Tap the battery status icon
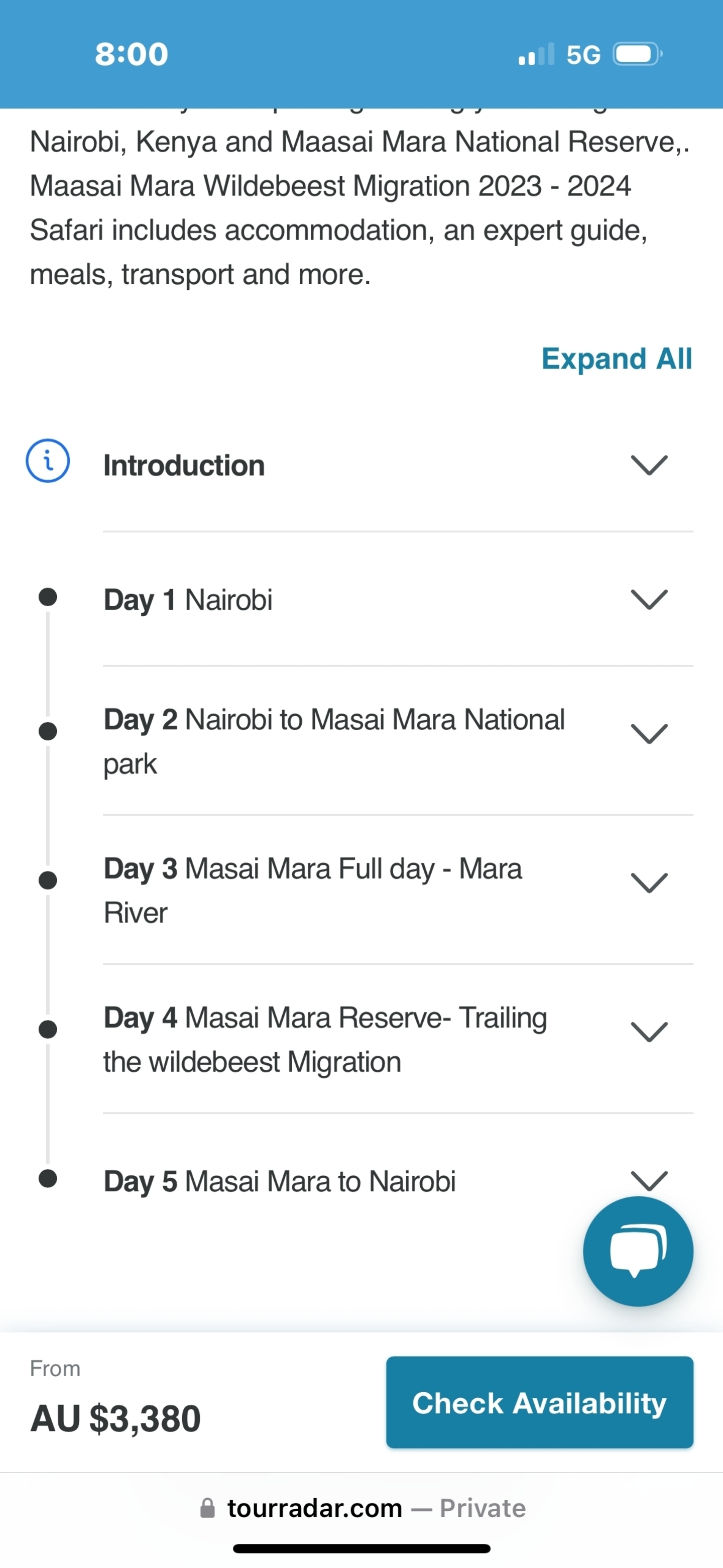723x1568 pixels. click(637, 54)
